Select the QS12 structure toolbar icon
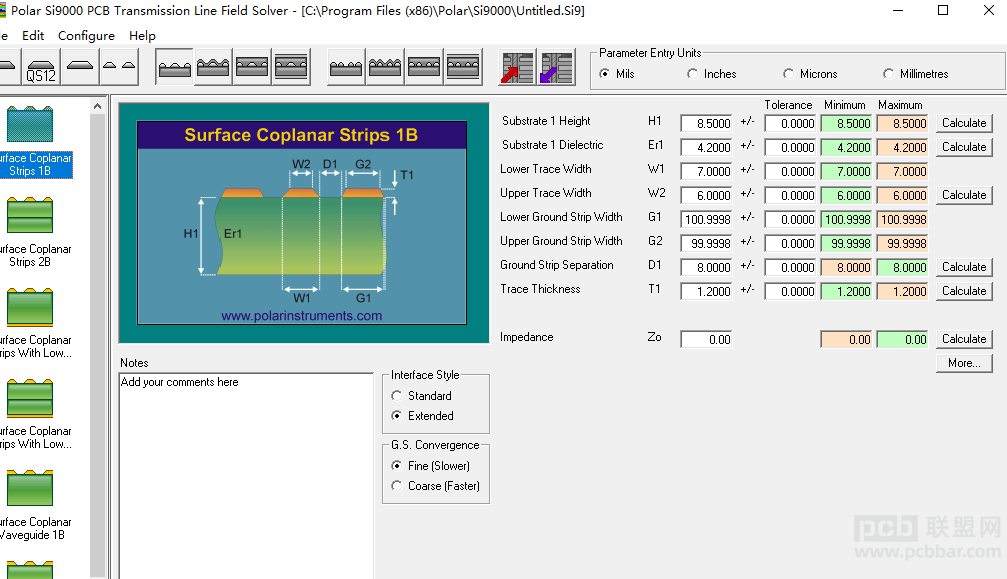Viewport: 1007px width, 579px height. (x=40, y=67)
